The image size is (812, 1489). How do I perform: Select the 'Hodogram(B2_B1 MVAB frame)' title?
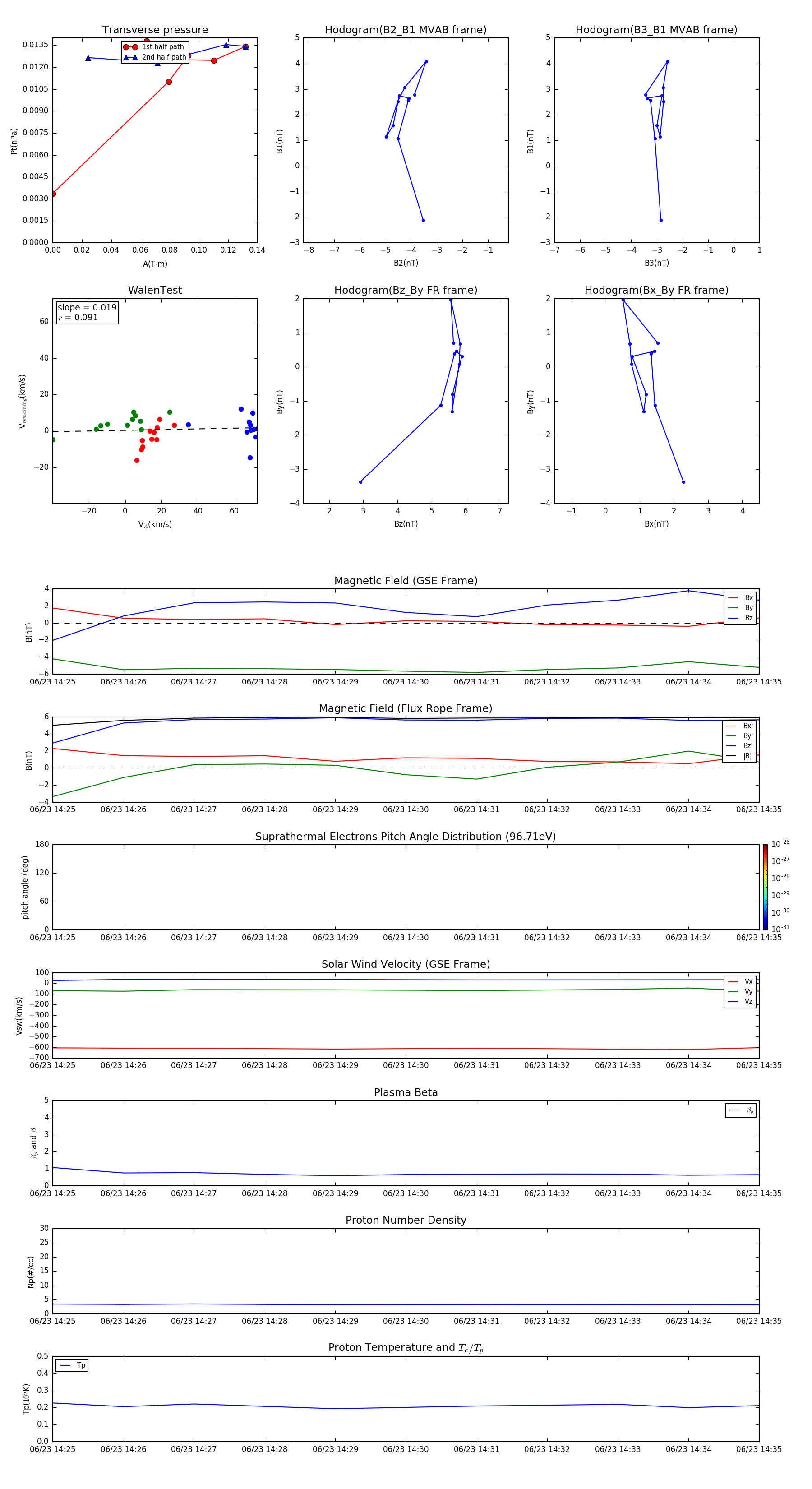[406, 30]
